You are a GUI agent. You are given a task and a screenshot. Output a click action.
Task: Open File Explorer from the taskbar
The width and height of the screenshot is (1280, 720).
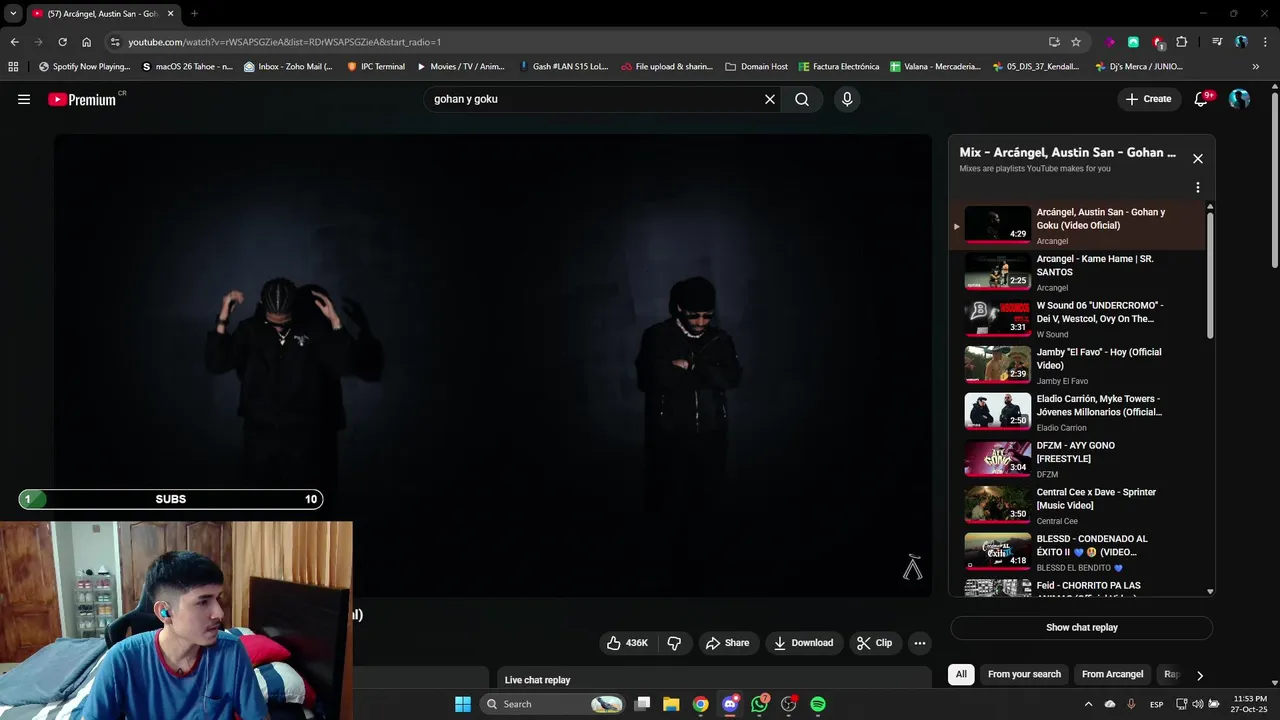pos(671,704)
